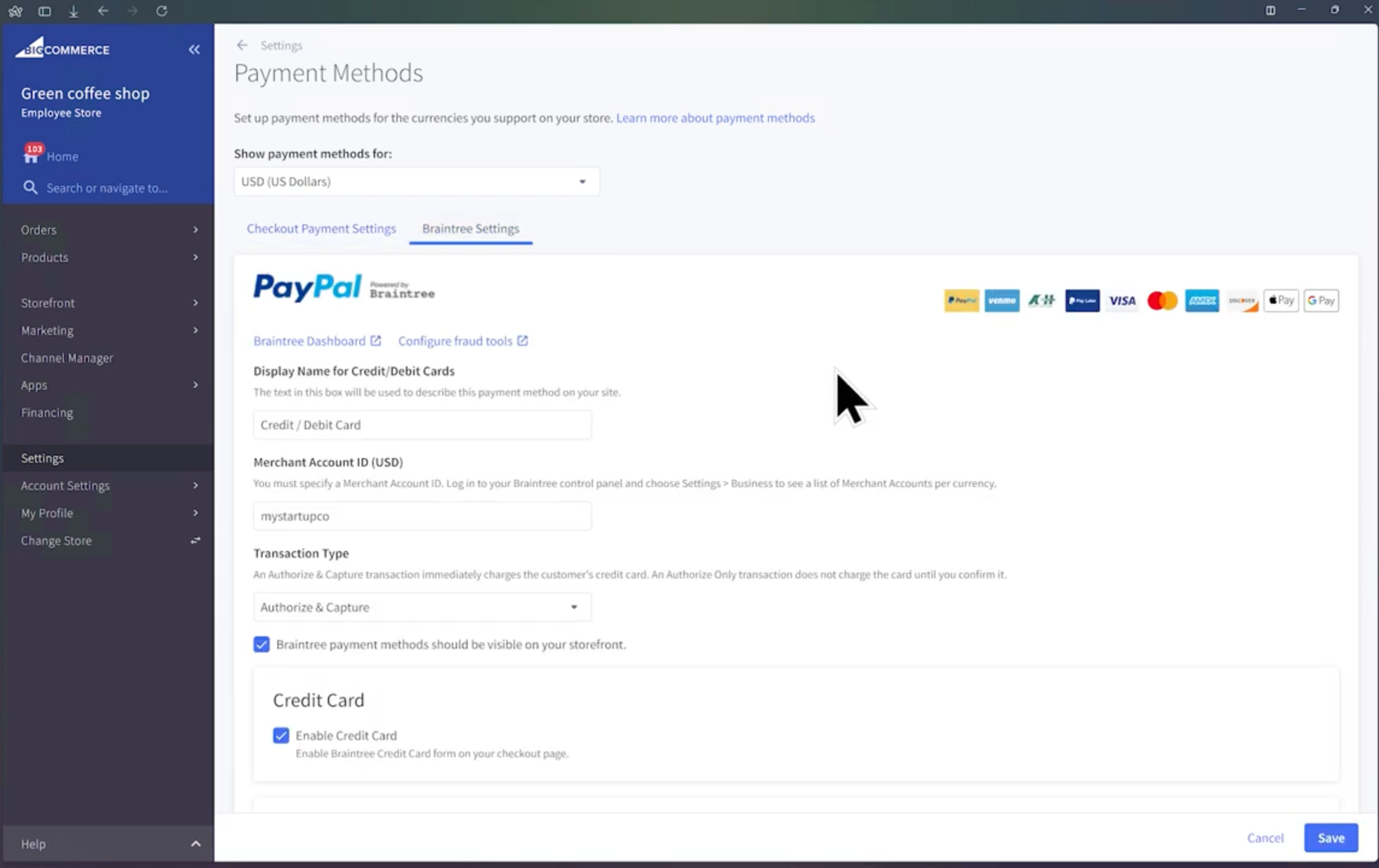Click the Venmo payment logo icon

coord(1001,300)
